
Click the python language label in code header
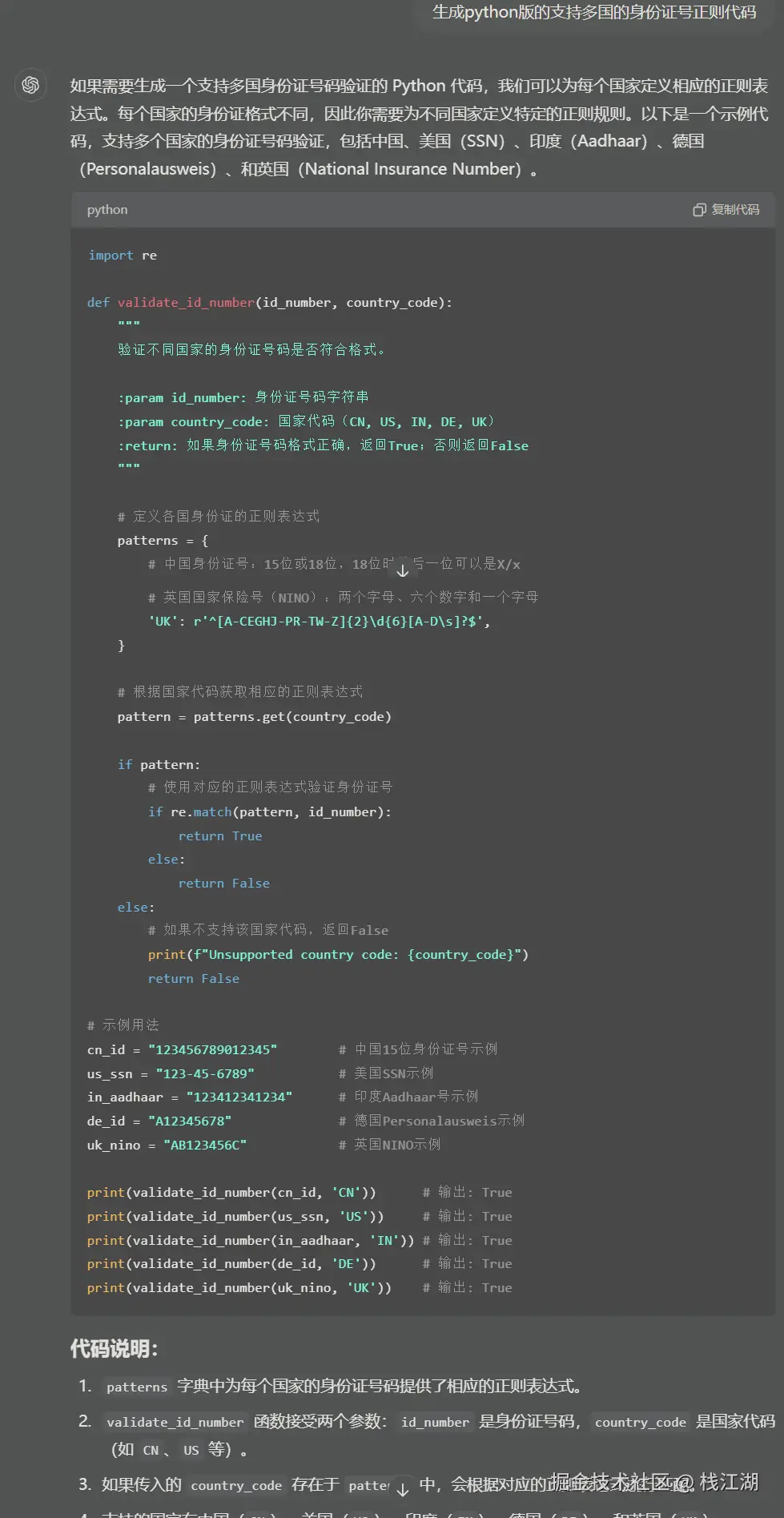[107, 210]
